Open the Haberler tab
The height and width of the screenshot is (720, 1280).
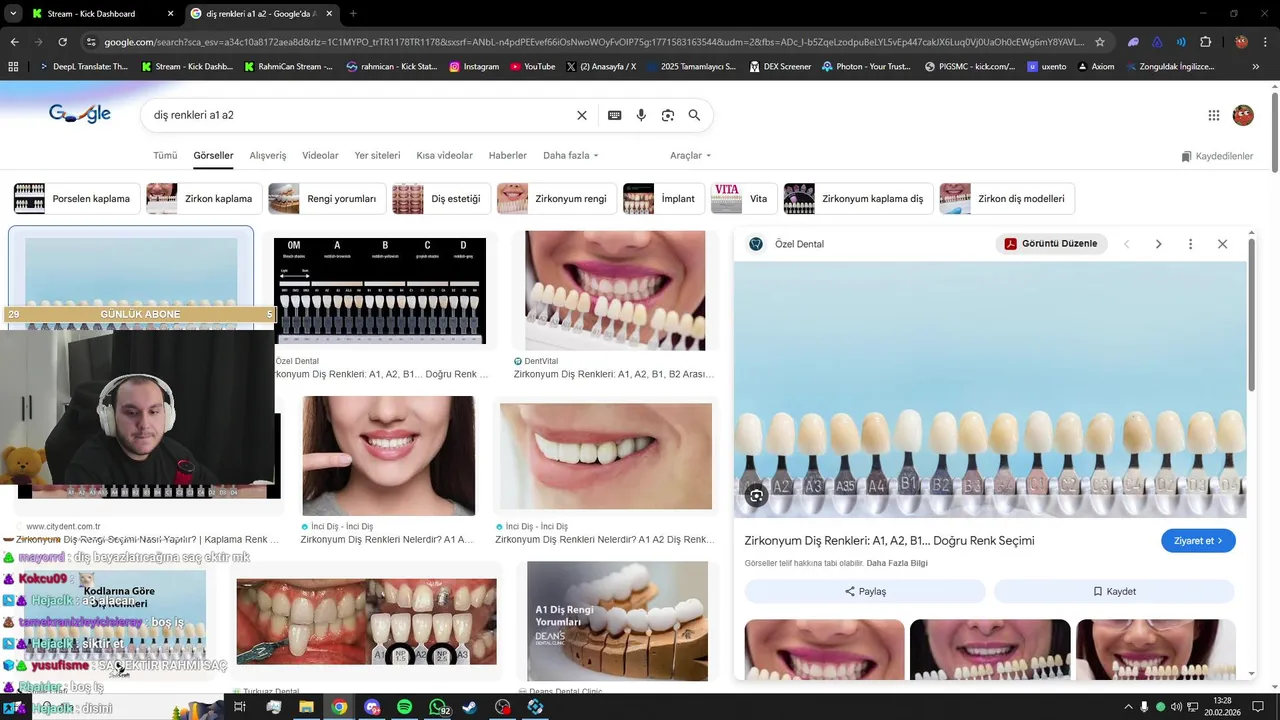pos(508,156)
